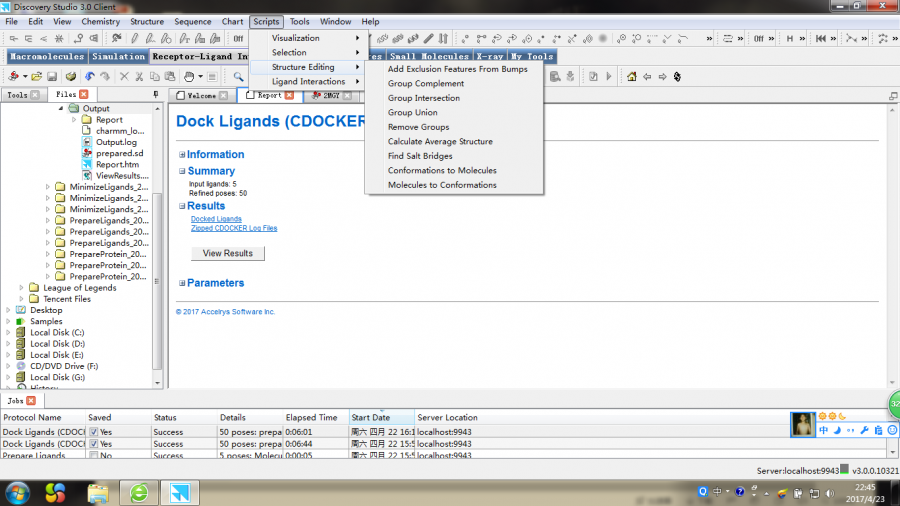Click the magnifying glass zoom icon
This screenshot has width=900, height=506.
(x=238, y=76)
